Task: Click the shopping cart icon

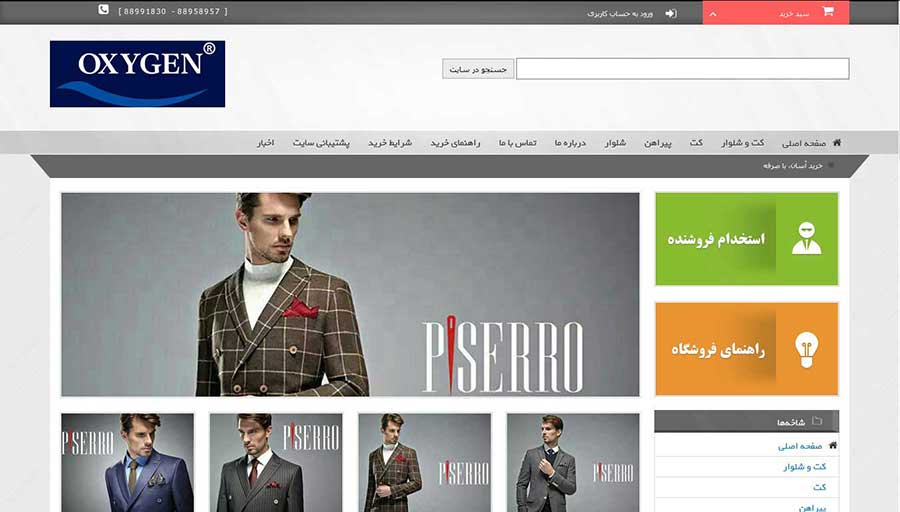Action: pyautogui.click(x=828, y=12)
